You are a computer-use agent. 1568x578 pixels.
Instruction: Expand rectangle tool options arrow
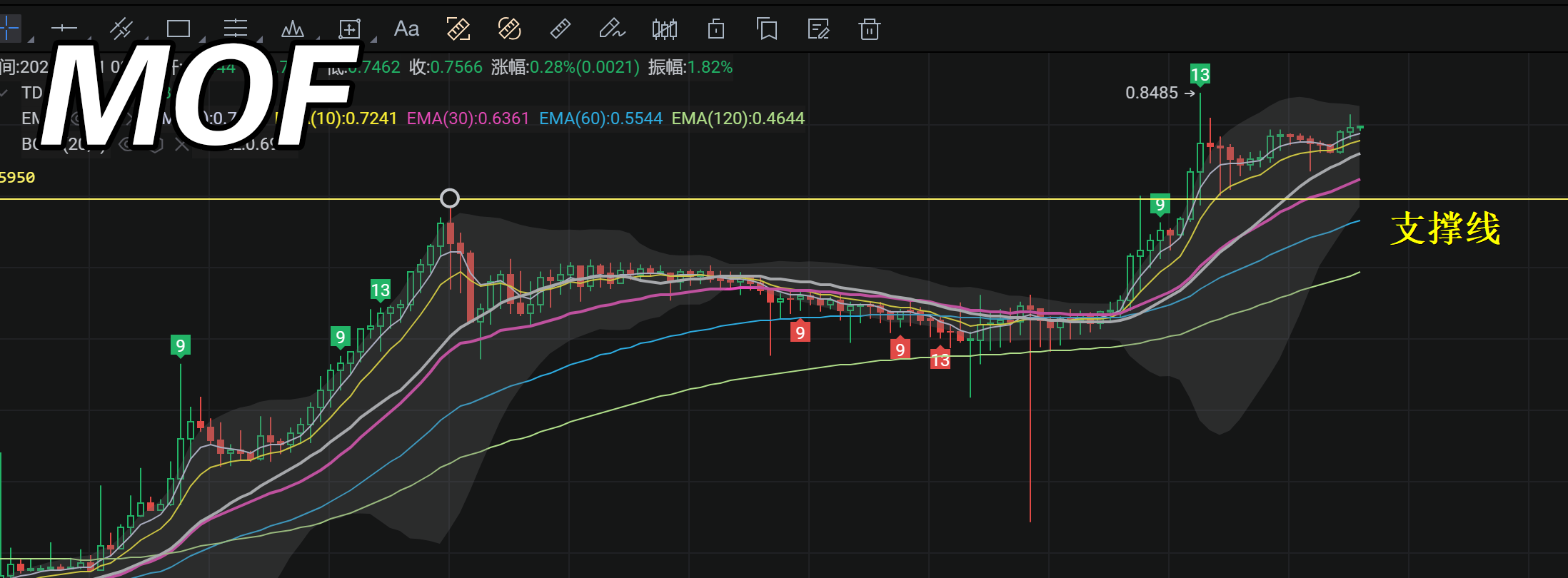[202, 39]
